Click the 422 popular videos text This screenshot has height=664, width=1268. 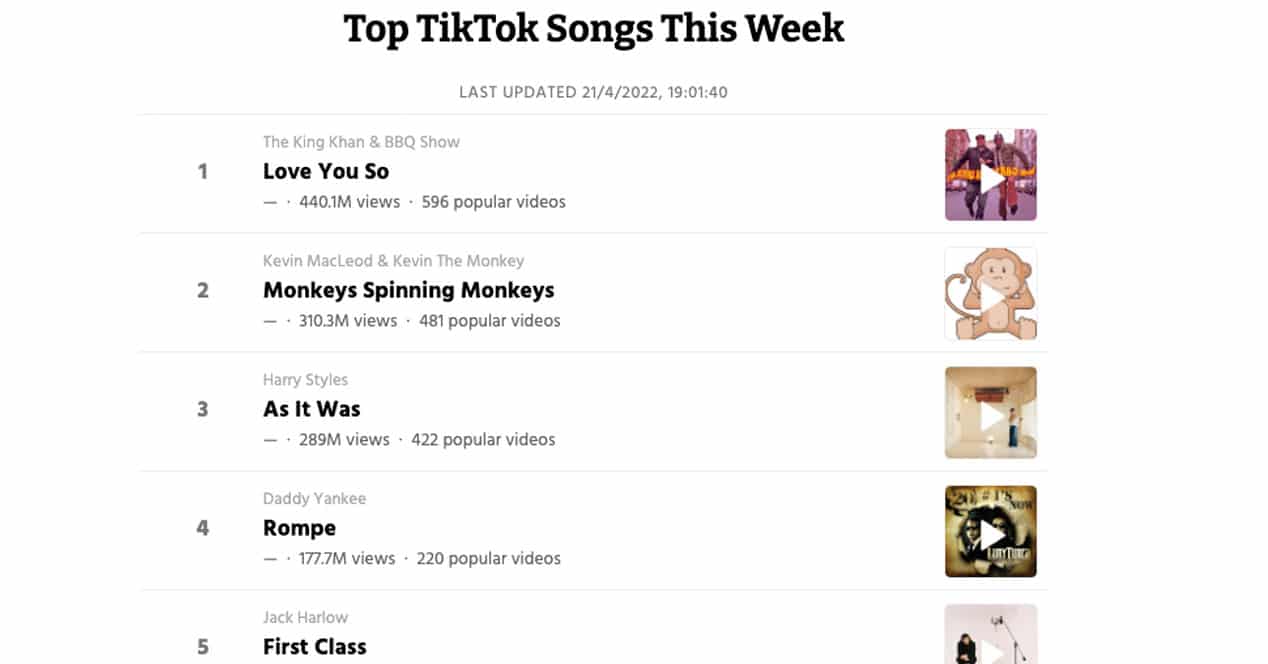click(483, 440)
